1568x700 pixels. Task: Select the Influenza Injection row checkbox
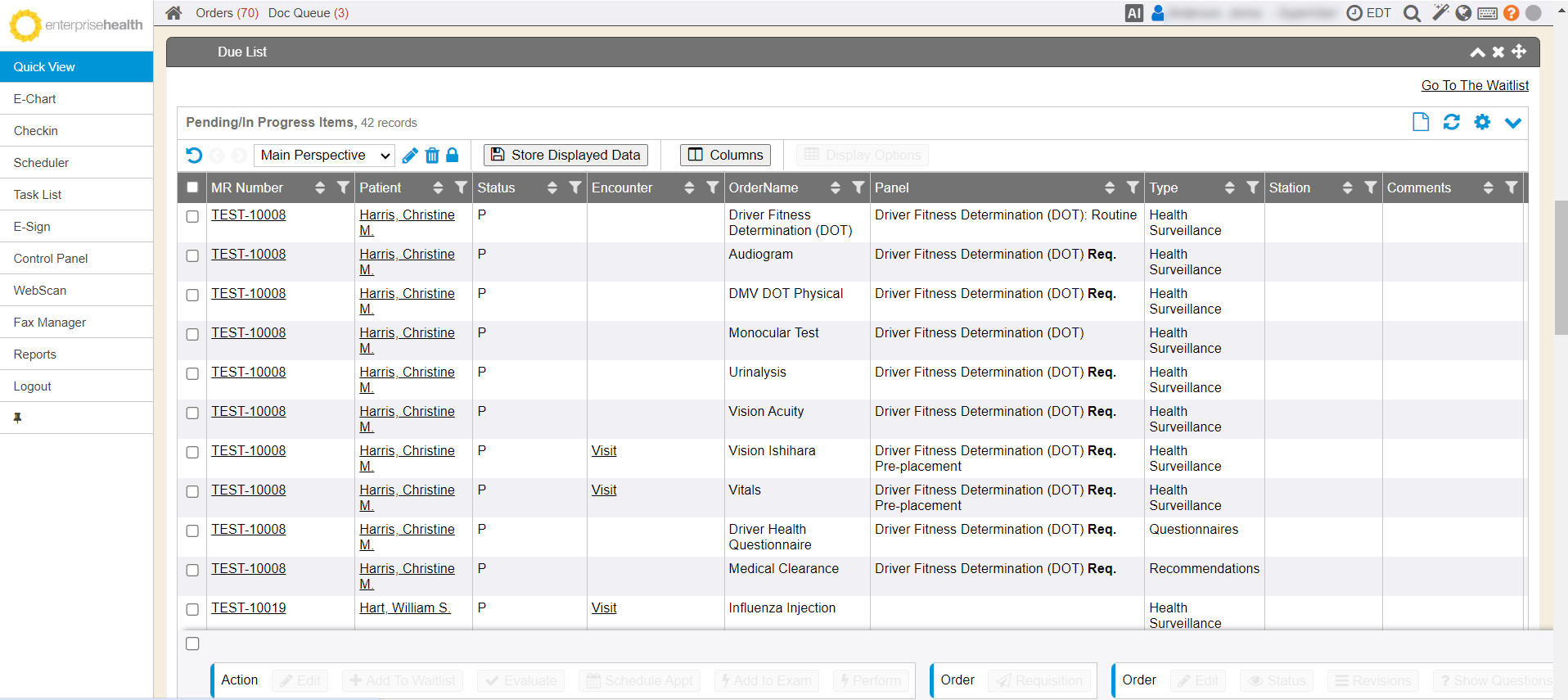click(x=192, y=609)
